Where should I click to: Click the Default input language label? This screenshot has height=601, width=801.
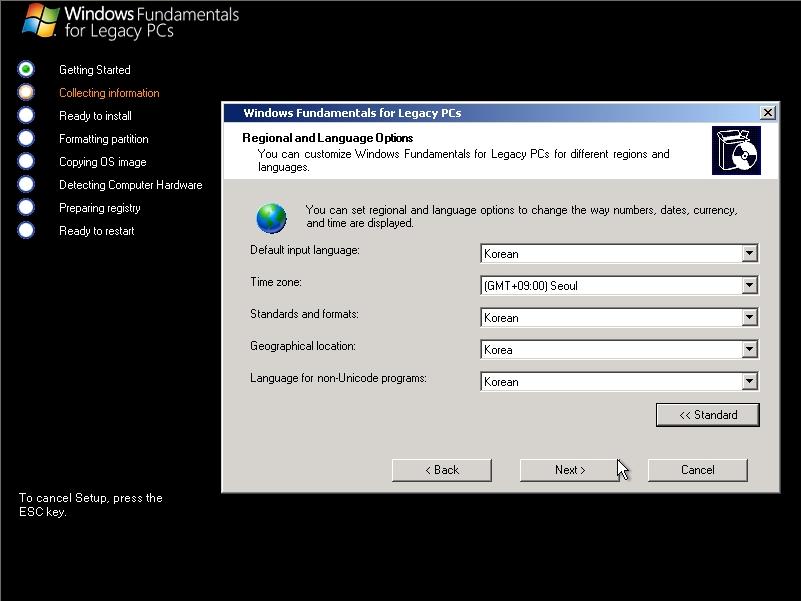tap(304, 250)
